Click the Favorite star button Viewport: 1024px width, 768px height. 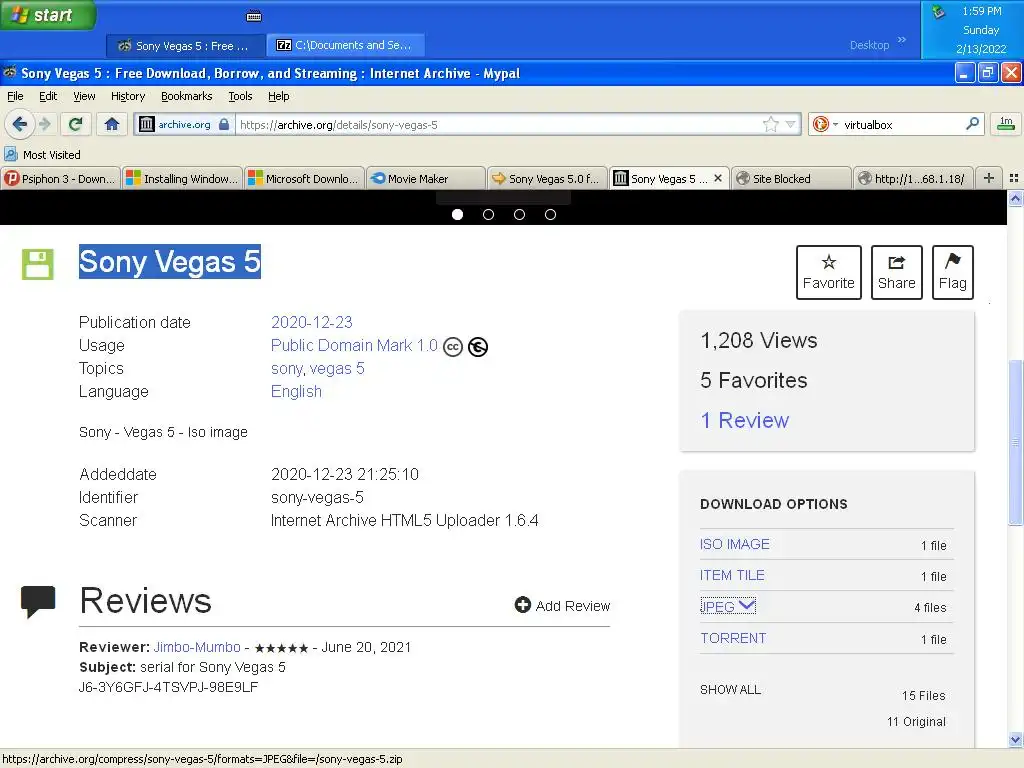[829, 272]
